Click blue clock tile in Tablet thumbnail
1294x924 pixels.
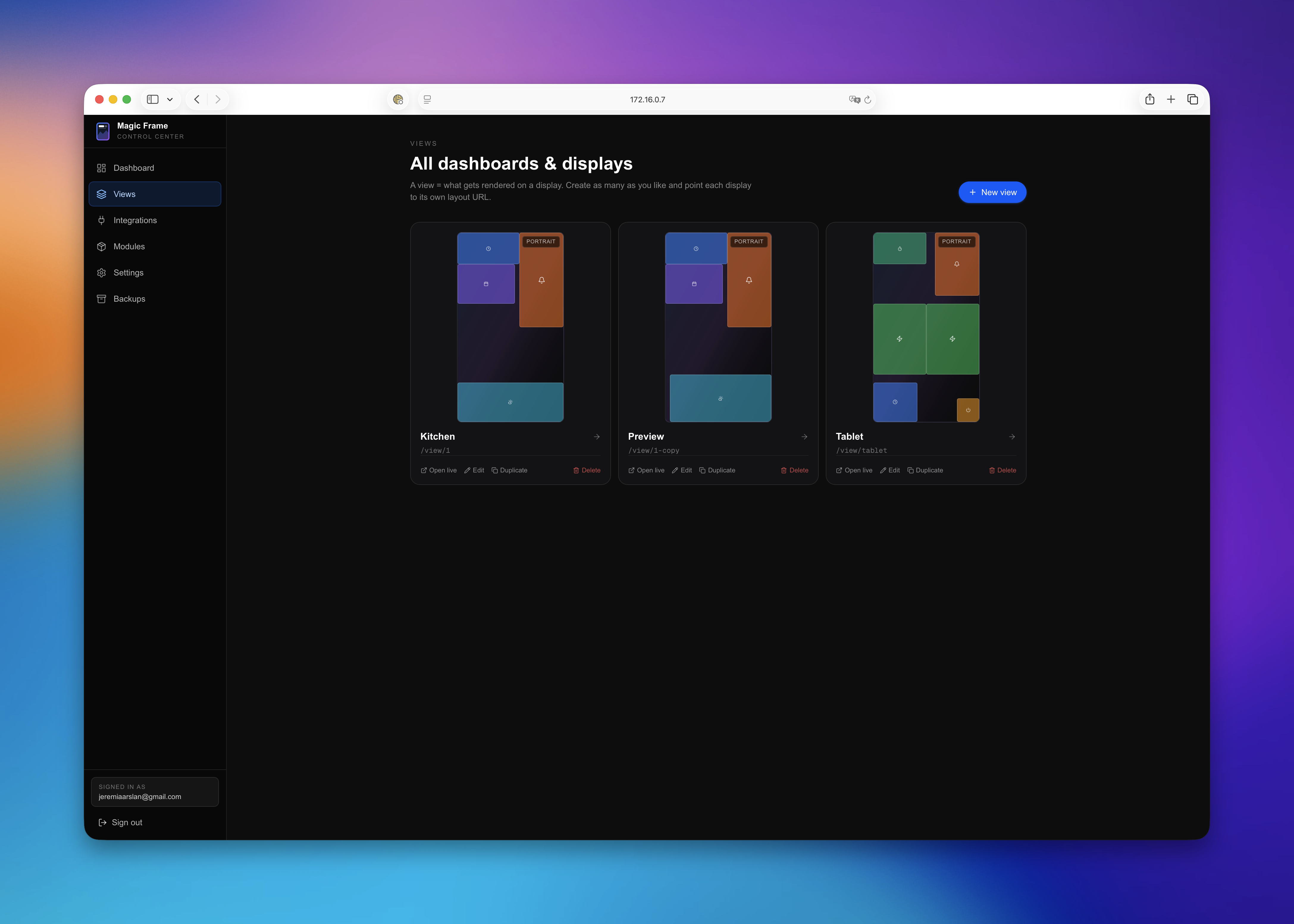click(895, 402)
